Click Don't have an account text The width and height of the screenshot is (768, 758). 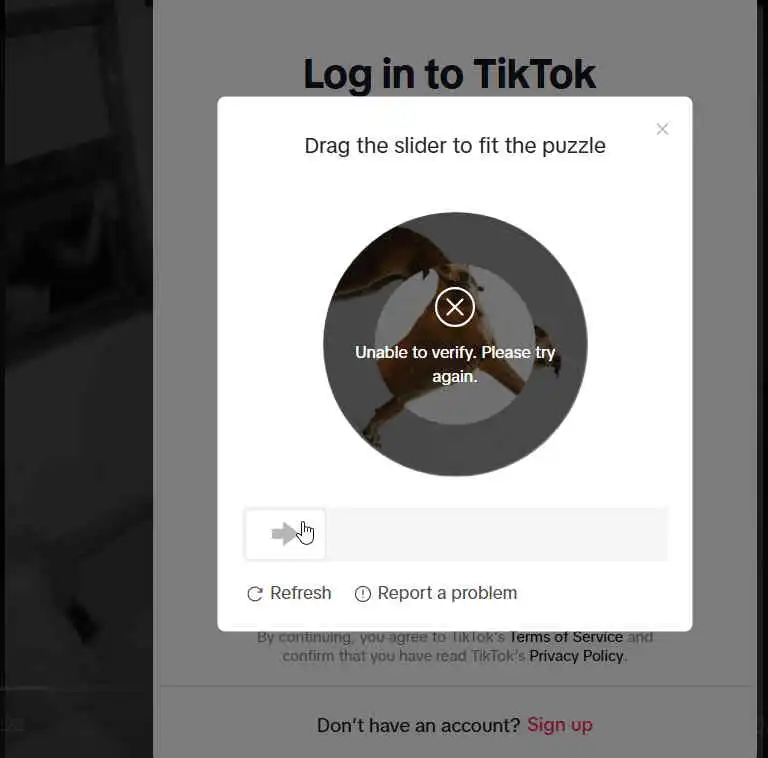tap(418, 725)
